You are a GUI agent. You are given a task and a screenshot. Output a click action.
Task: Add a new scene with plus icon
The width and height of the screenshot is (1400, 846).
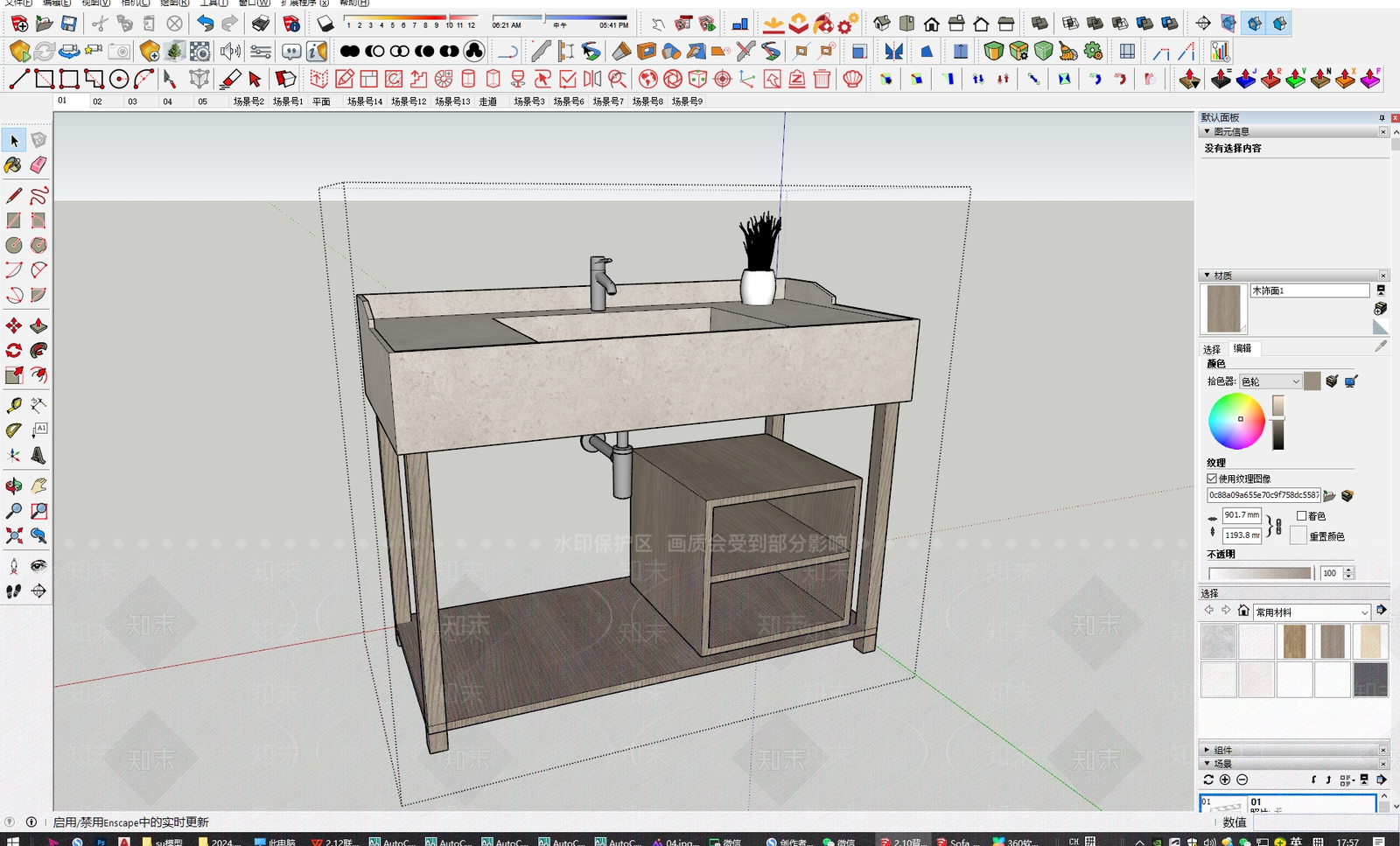(x=1225, y=780)
